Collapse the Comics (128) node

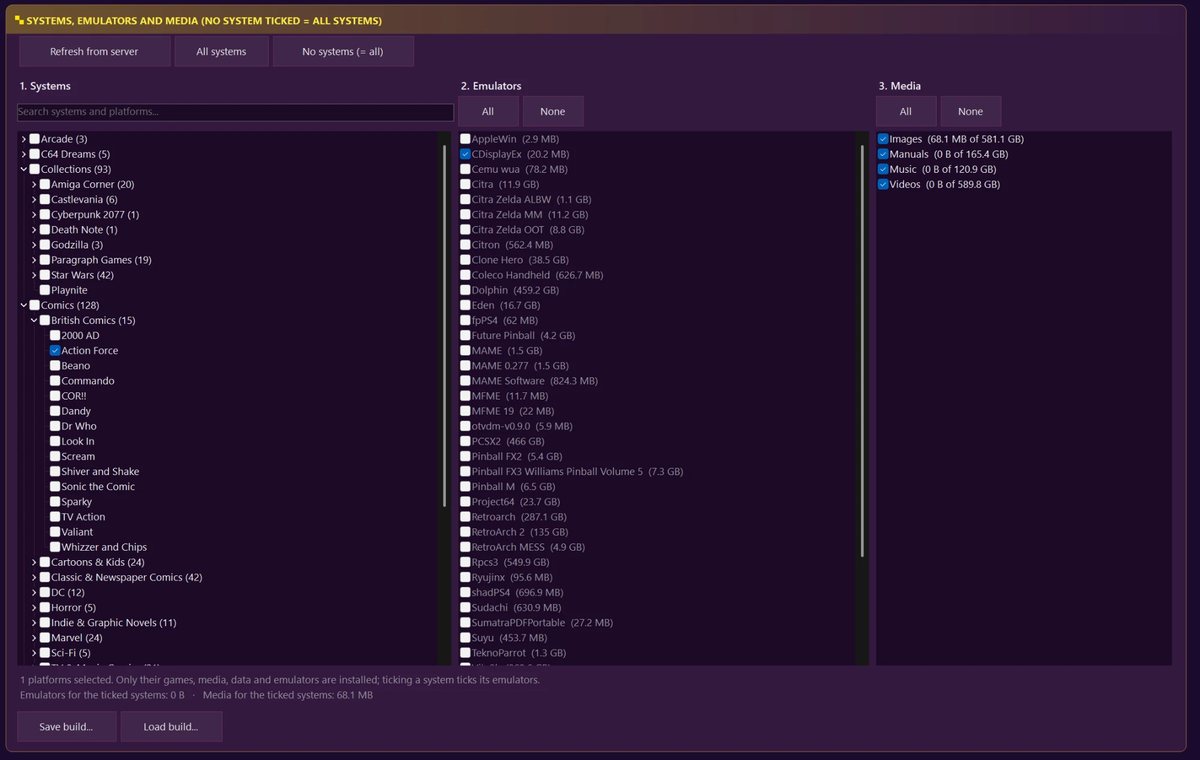(x=23, y=305)
